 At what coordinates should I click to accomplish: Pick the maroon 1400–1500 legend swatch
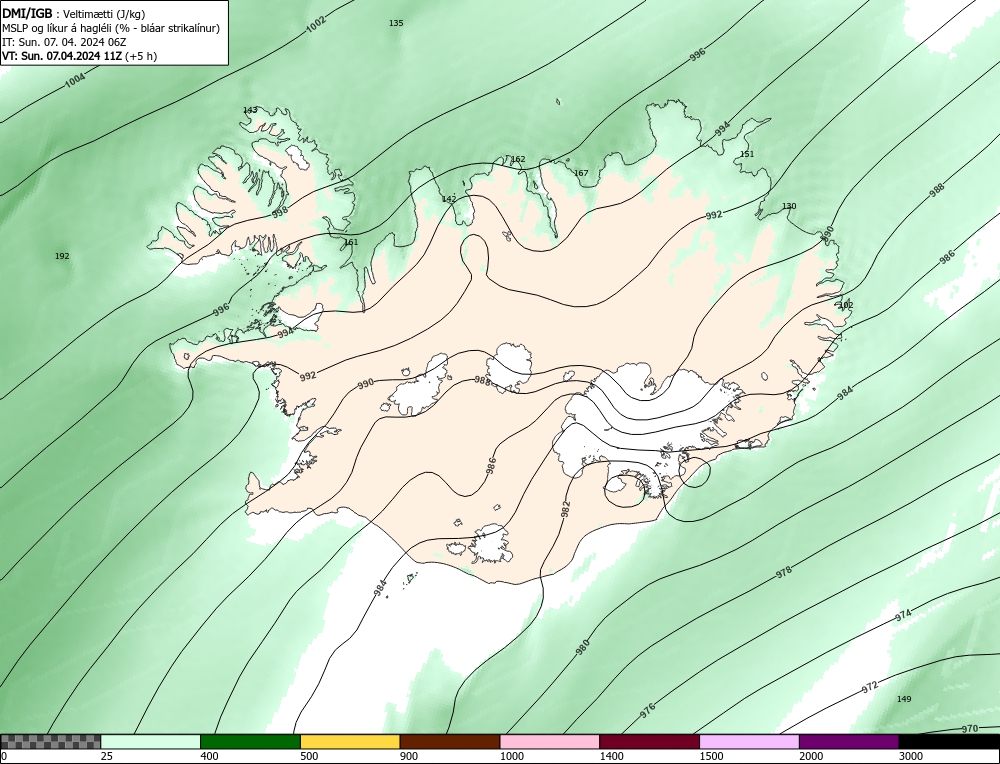click(x=649, y=742)
